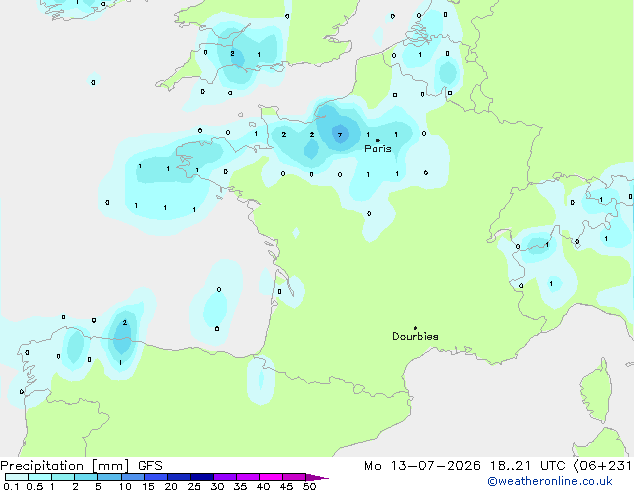Select the lightest legend swatch between 0.1 and 0.5
This screenshot has height=490, width=634.
coord(17,477)
